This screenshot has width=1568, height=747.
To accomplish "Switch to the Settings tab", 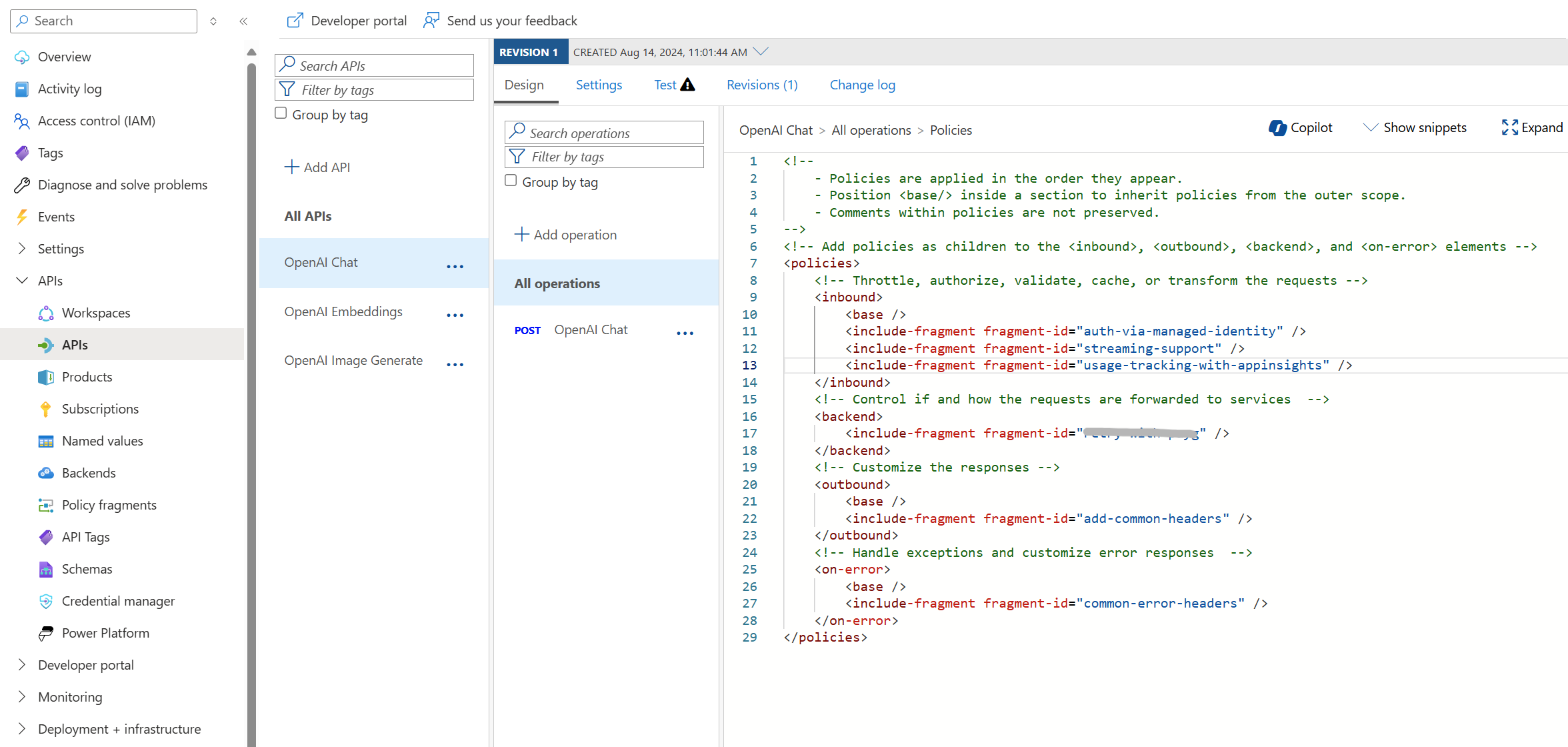I will pyautogui.click(x=598, y=85).
